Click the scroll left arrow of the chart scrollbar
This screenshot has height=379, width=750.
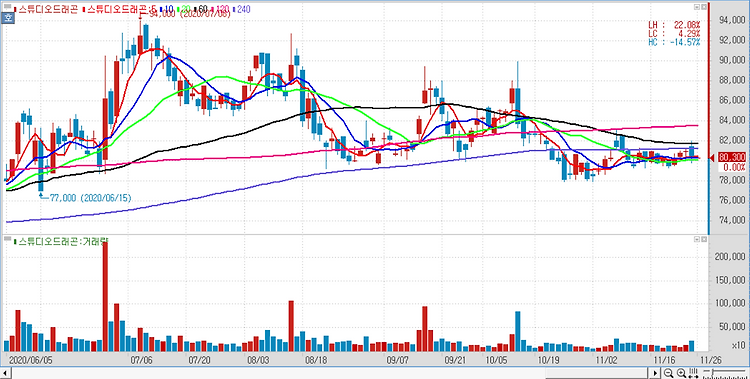pos(5,373)
